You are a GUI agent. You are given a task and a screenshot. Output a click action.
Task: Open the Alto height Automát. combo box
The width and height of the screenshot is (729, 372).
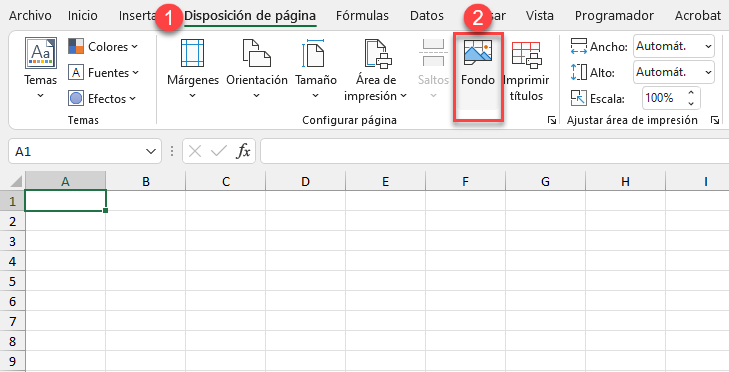point(673,73)
